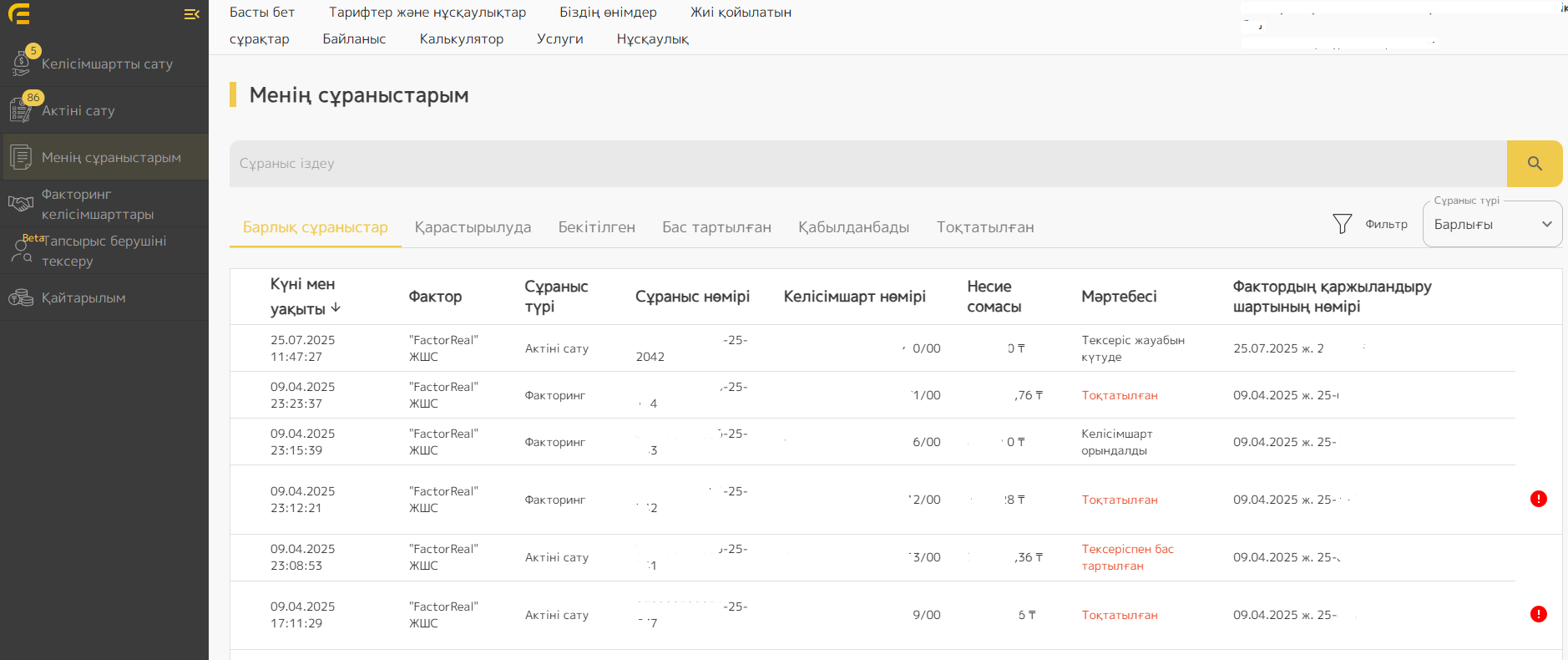The width and height of the screenshot is (1568, 660).
Task: Open Тапсырыс берушіні тексеру in the sidebar
Action: click(104, 251)
